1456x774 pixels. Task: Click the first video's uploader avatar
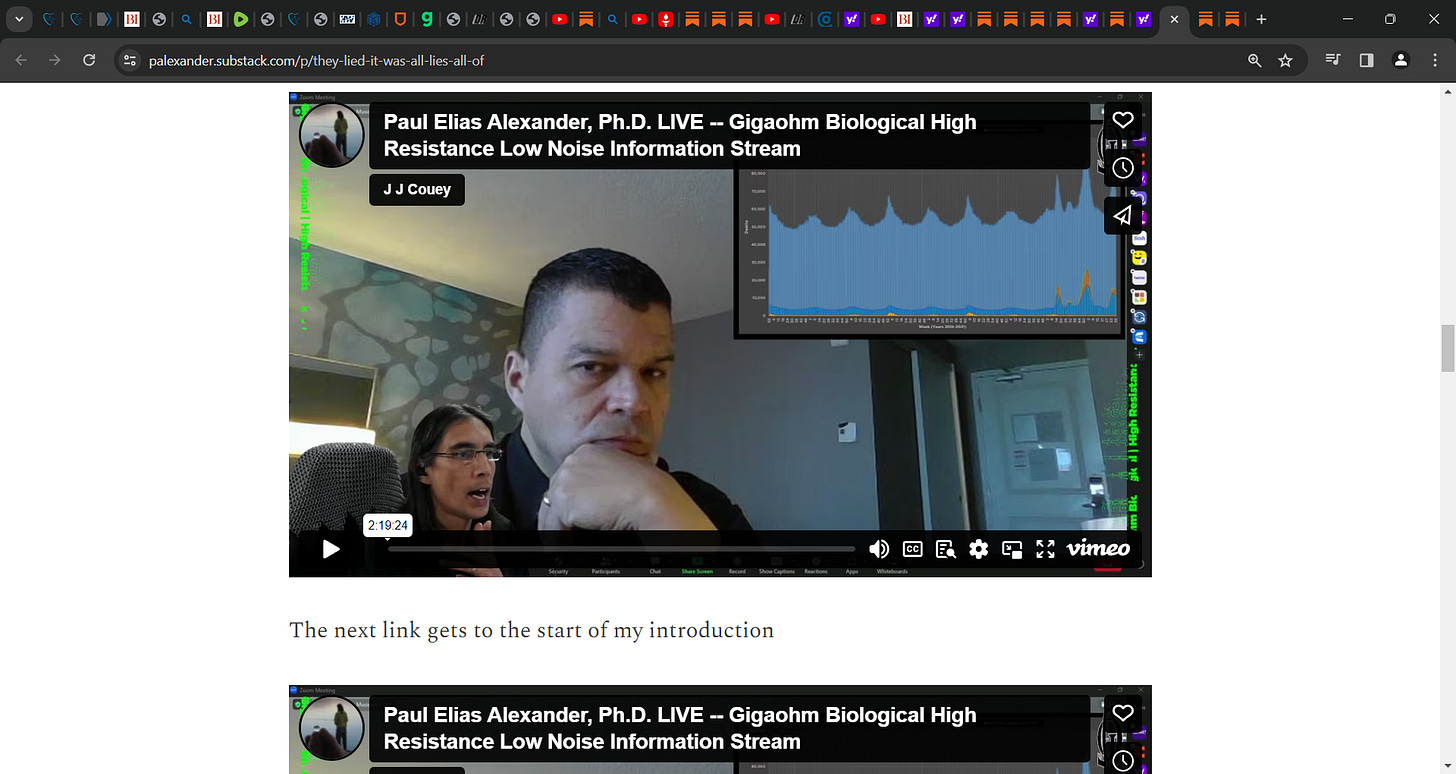click(x=331, y=135)
